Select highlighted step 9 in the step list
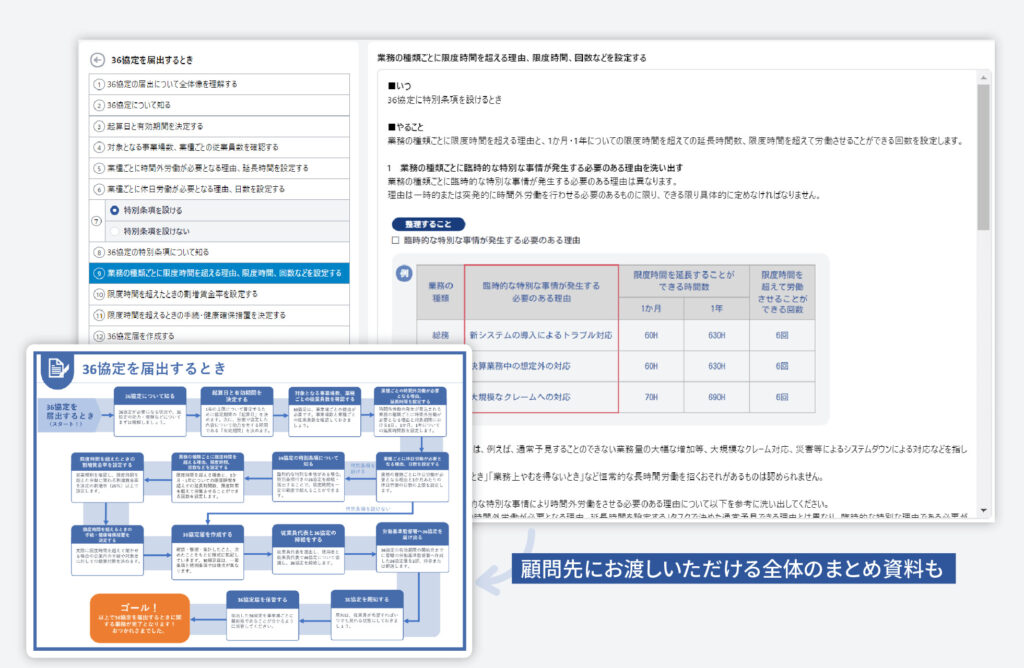 (220, 273)
